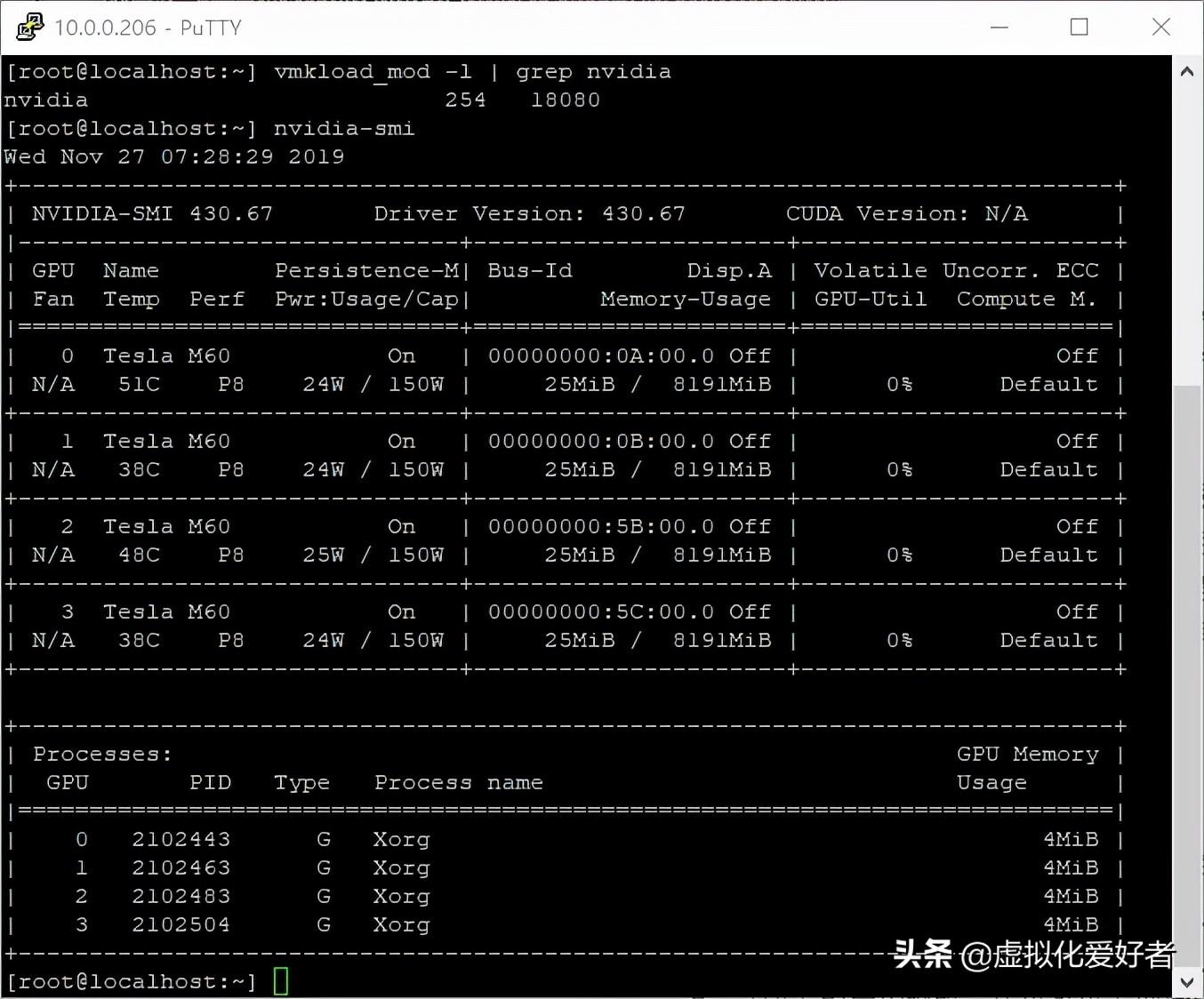Click the 'Memory-Usage' column header
Image resolution: width=1204 pixels, height=999 pixels.
point(686,300)
